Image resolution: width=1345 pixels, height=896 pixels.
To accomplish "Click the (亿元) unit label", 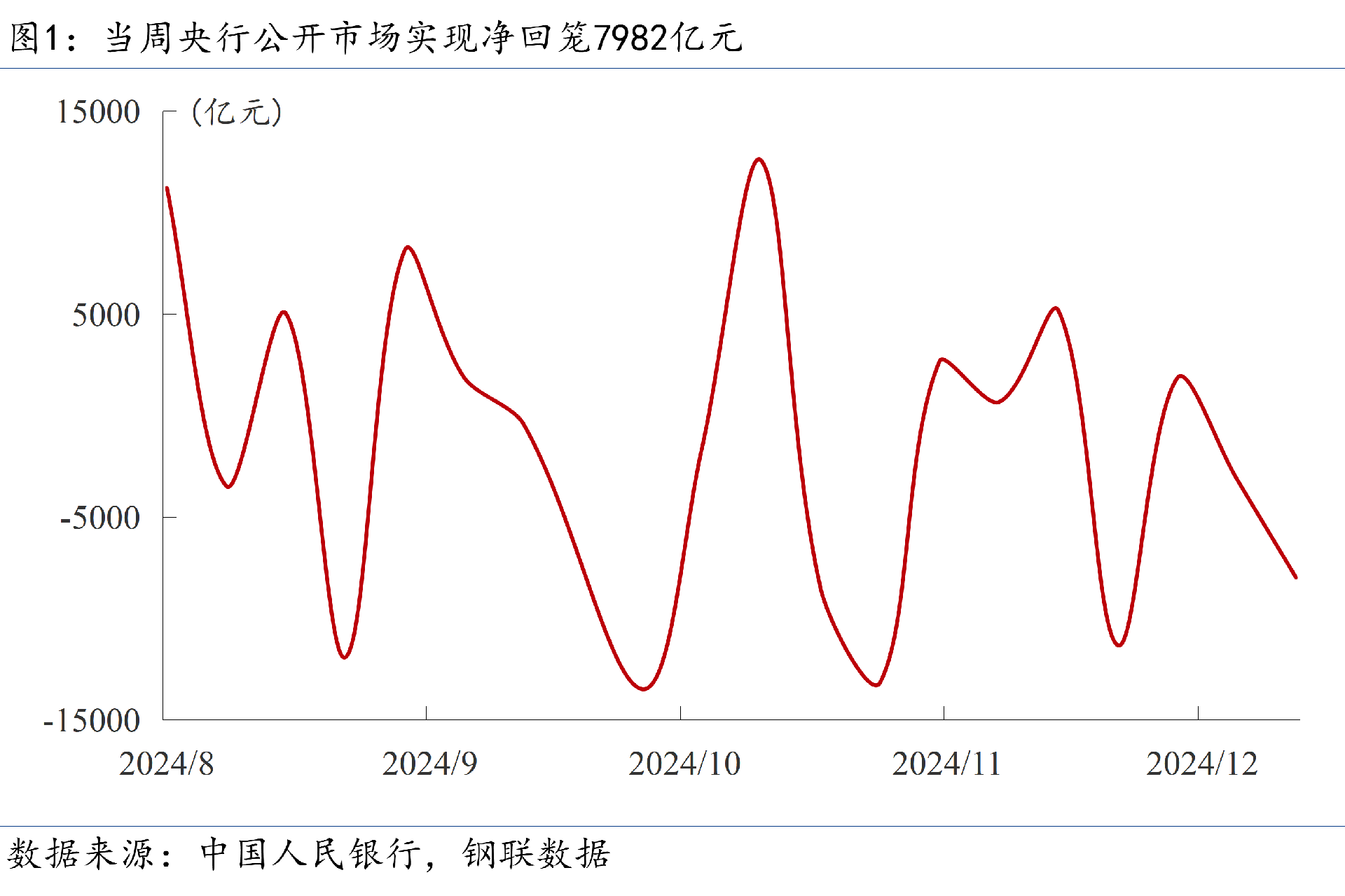I will [x=237, y=112].
